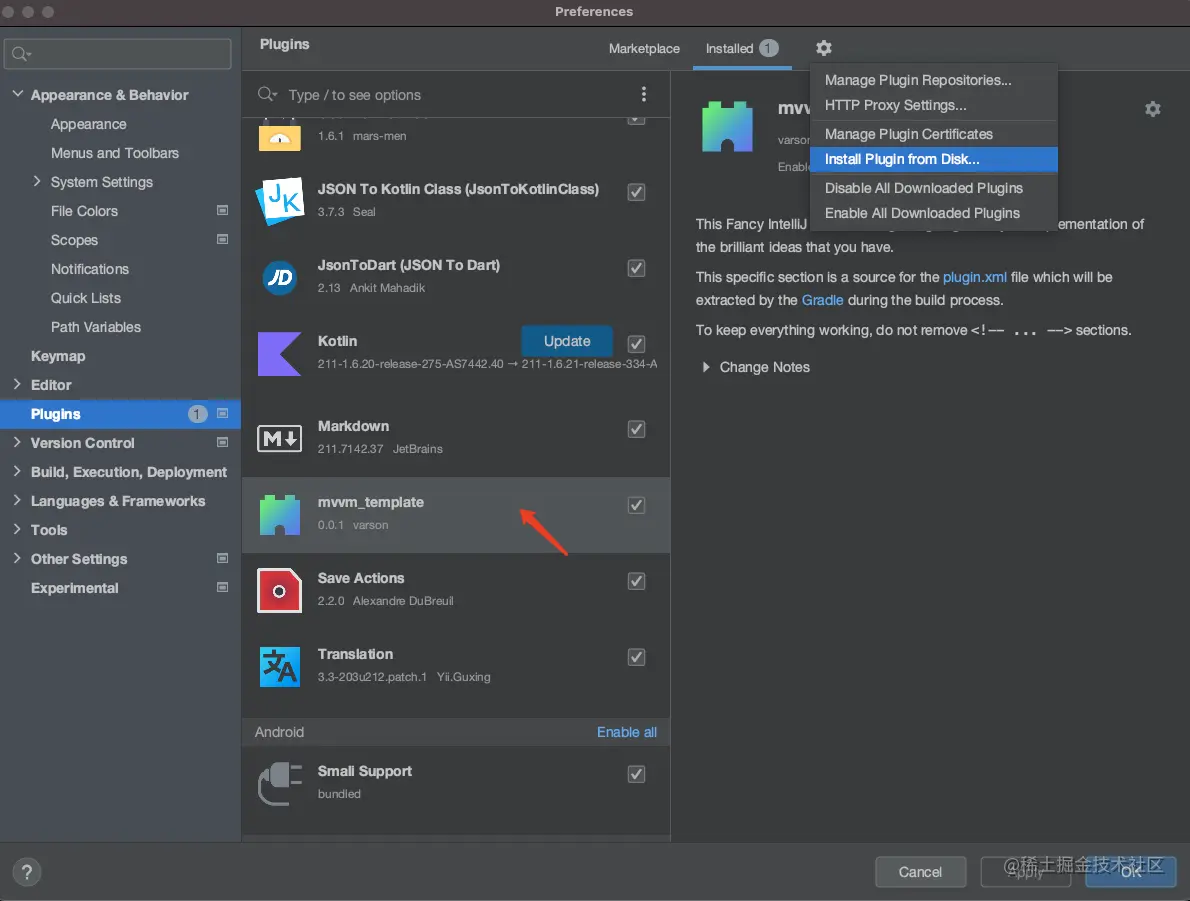The width and height of the screenshot is (1190, 901).
Task: Click the Translation plugin icon
Action: [x=279, y=667]
